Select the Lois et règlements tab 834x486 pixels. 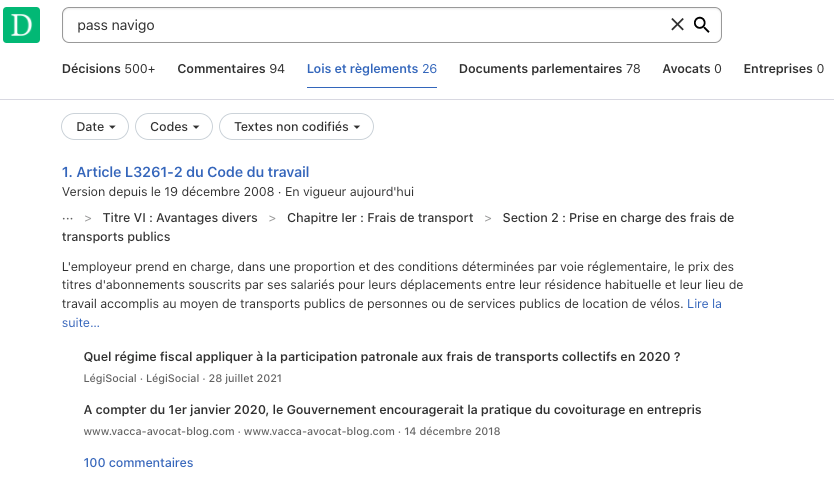372,69
